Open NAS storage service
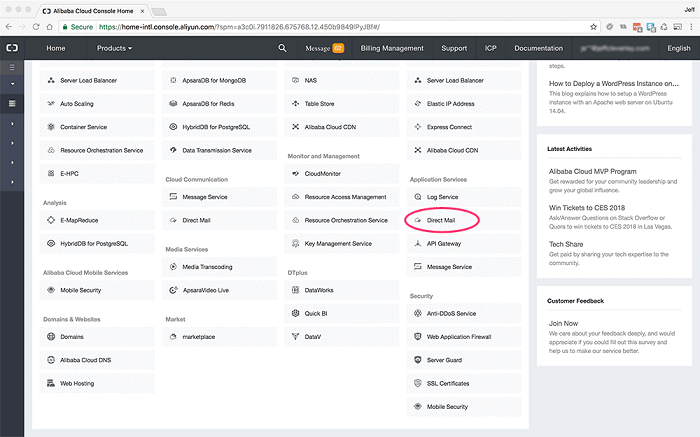 (342, 80)
